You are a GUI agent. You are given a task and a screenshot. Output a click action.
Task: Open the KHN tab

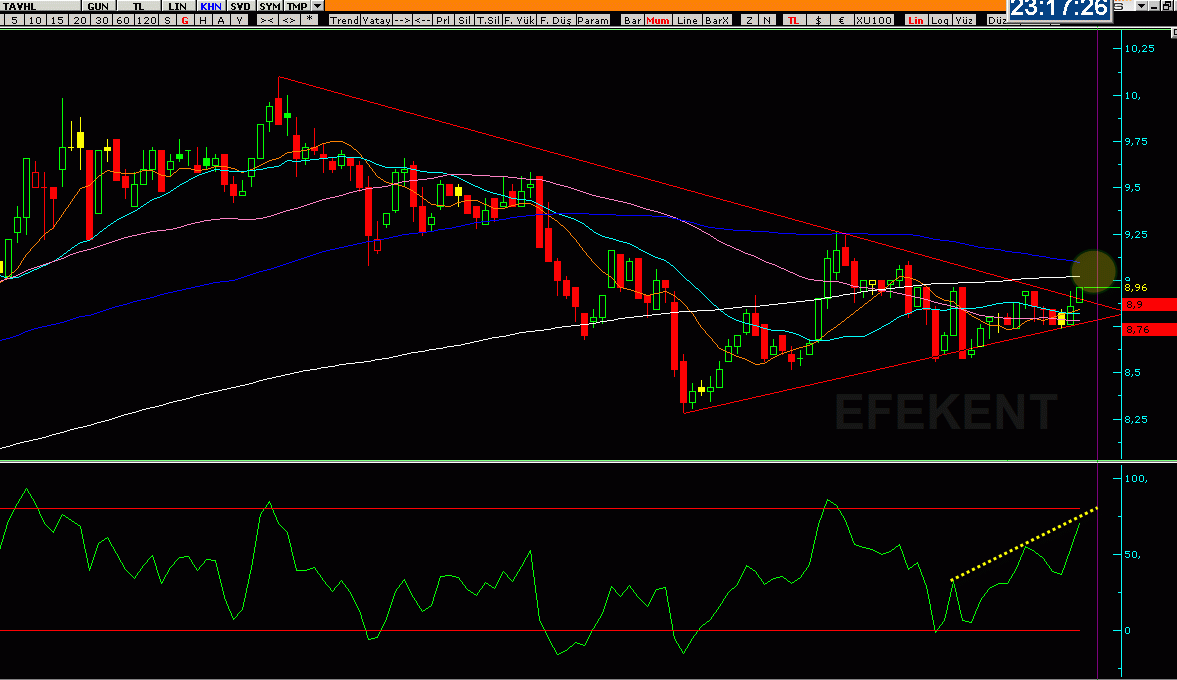pos(211,6)
